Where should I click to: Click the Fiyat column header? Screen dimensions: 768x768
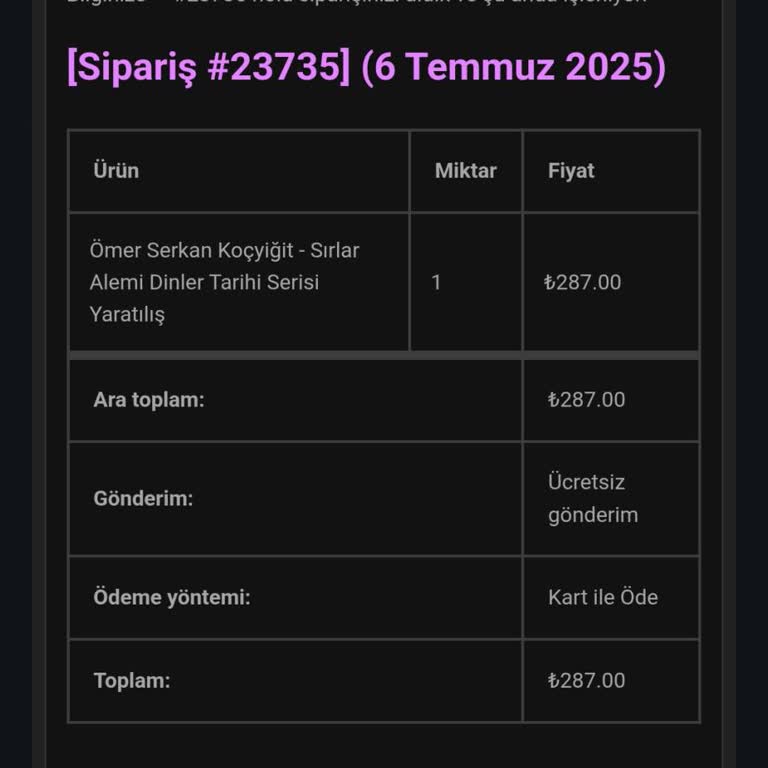[571, 171]
